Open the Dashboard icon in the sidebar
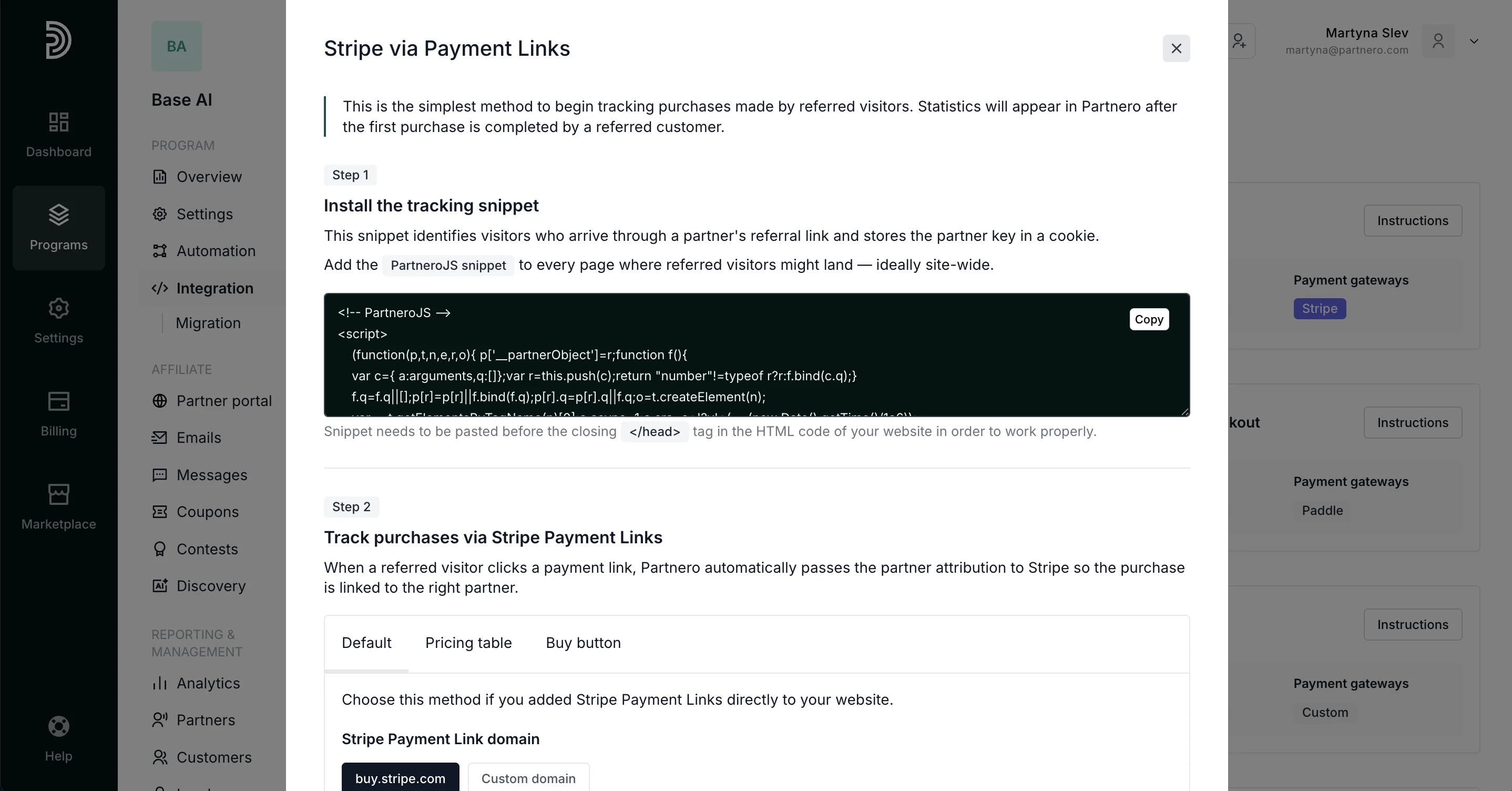1512x791 pixels. pyautogui.click(x=59, y=121)
